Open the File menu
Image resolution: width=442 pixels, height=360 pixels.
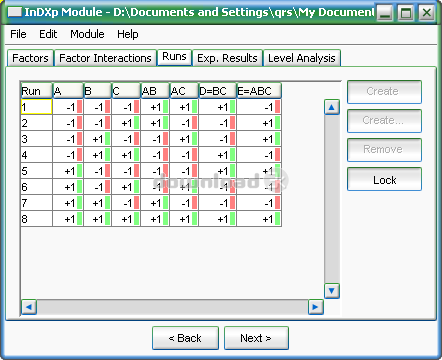[18, 34]
